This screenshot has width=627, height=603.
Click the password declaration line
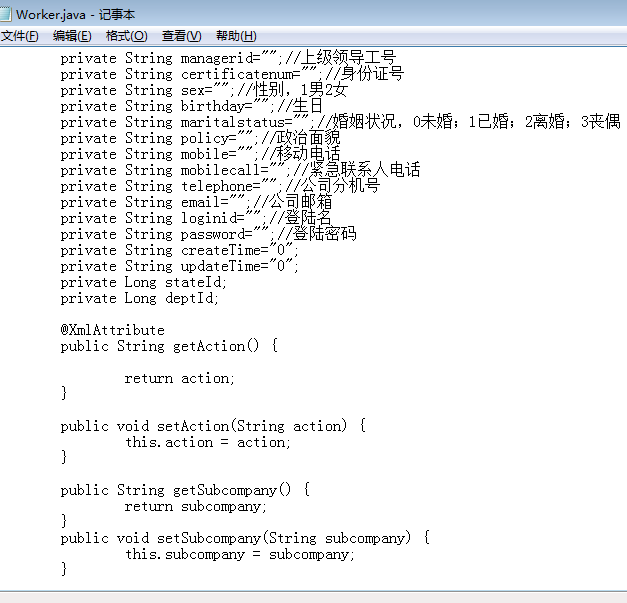click(x=208, y=234)
